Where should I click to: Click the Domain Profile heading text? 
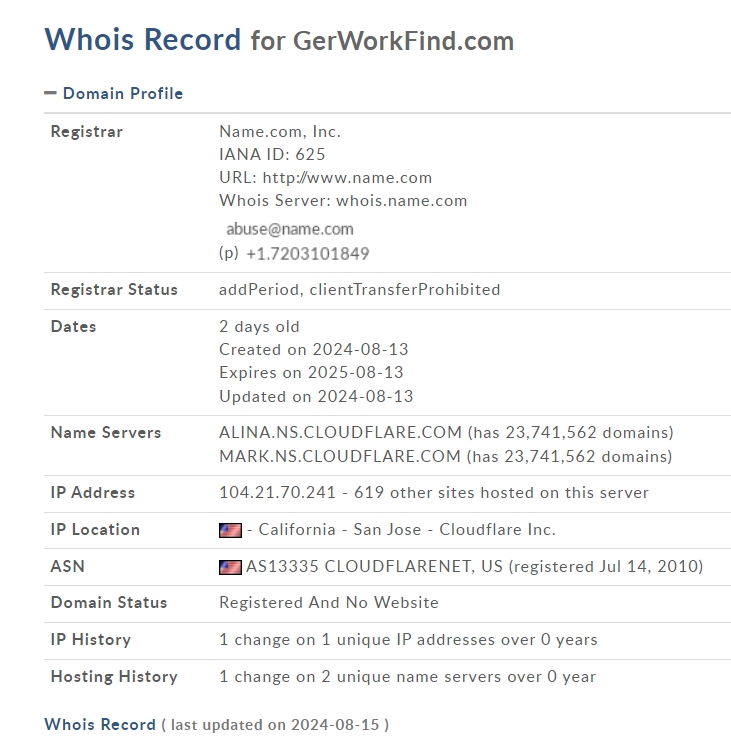point(123,93)
